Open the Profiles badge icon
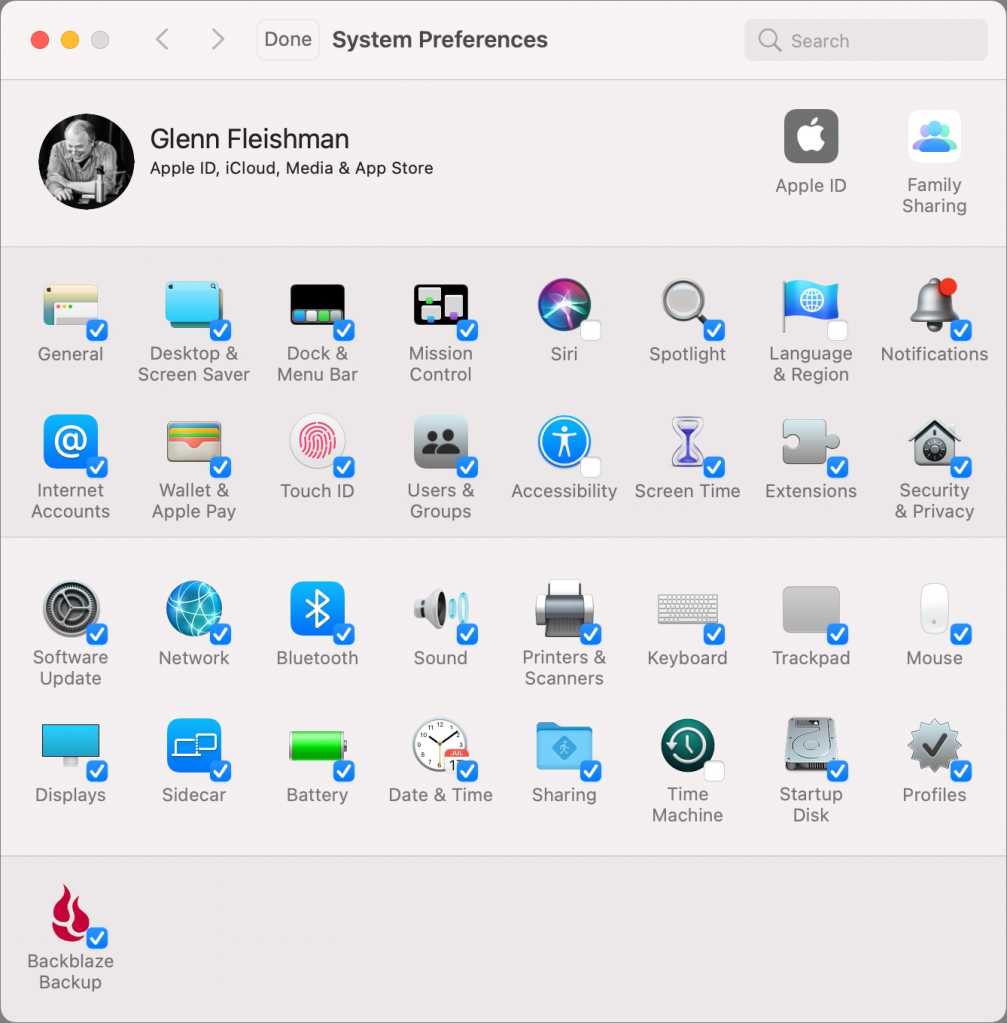Screen dimensions: 1007x1023 [x=934, y=746]
